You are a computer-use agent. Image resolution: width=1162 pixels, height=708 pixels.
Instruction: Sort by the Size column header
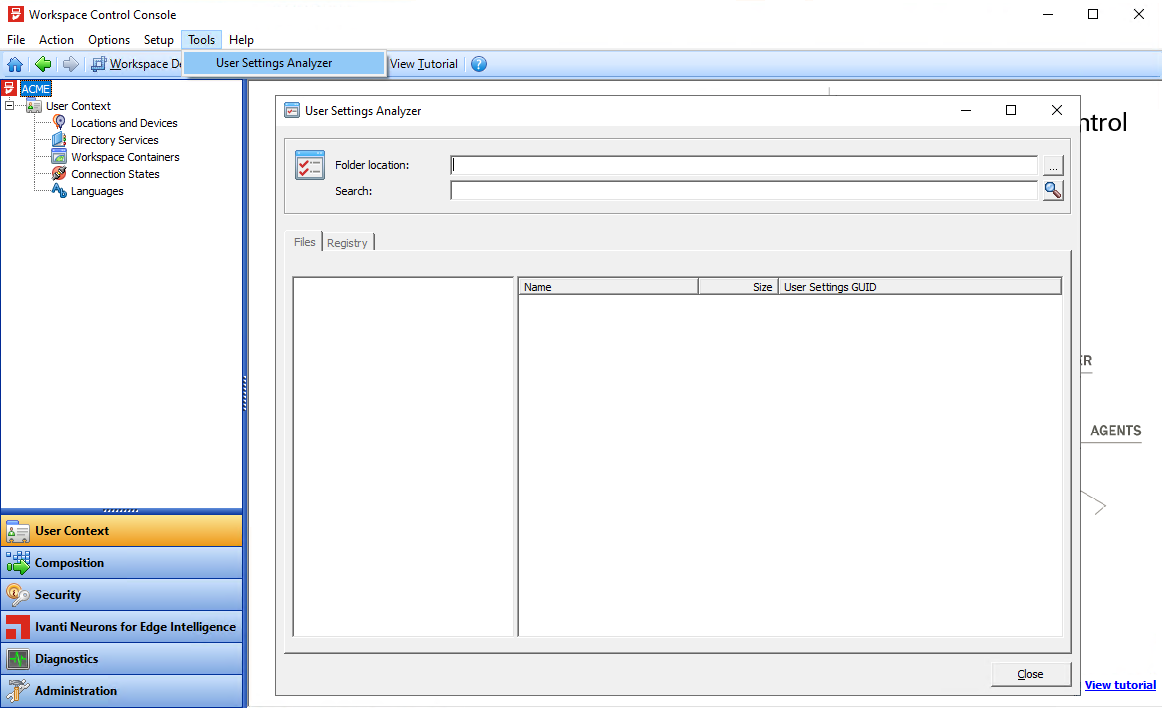click(x=738, y=287)
